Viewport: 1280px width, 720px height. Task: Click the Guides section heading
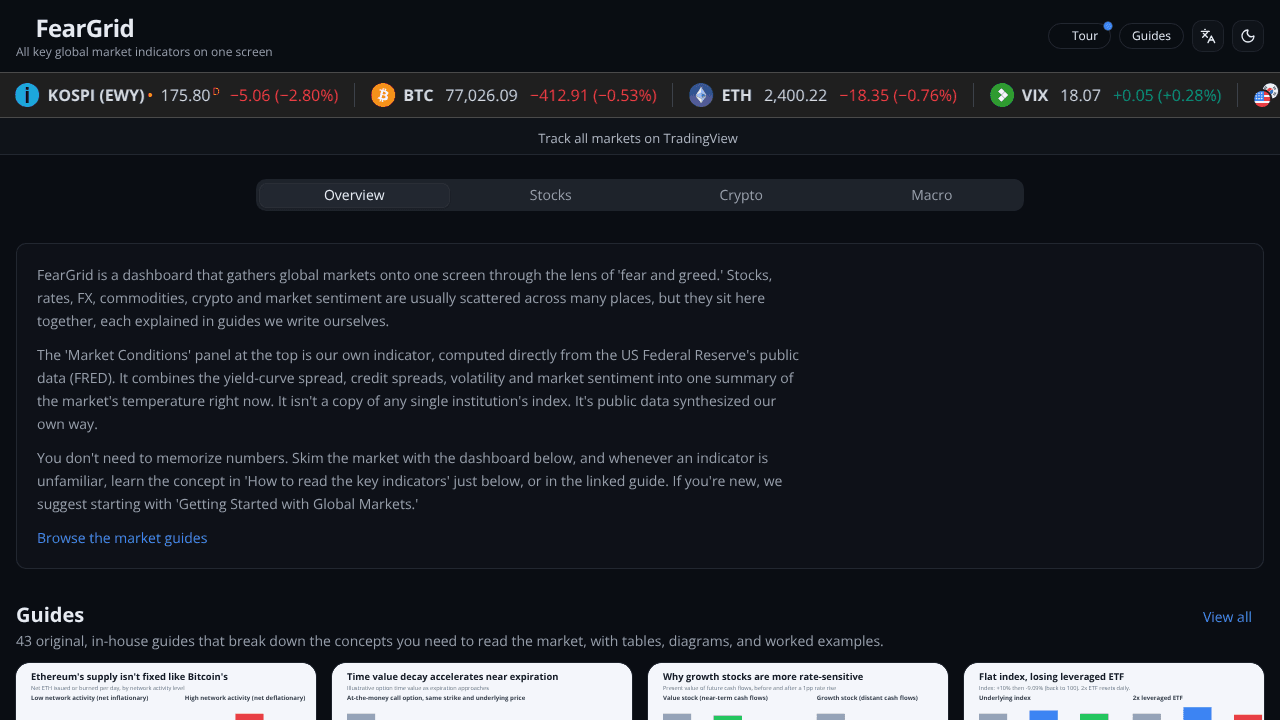50,615
